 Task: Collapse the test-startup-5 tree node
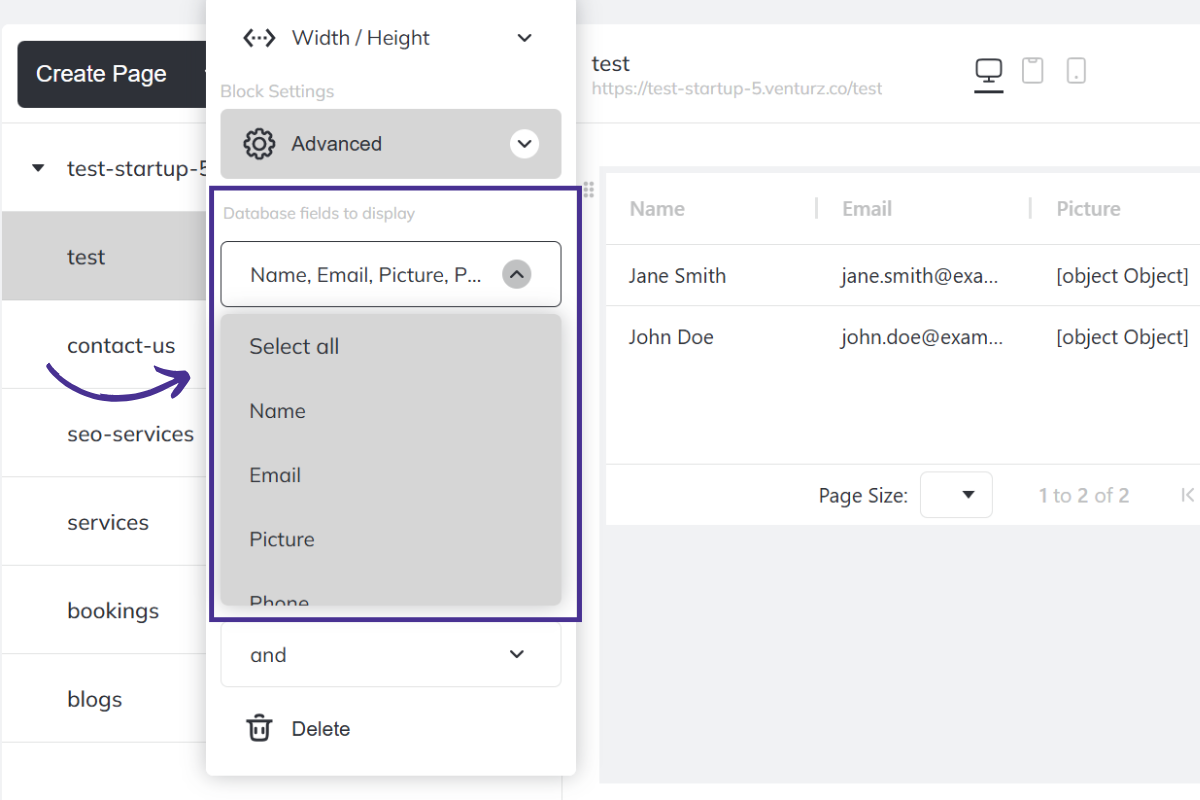click(x=38, y=169)
